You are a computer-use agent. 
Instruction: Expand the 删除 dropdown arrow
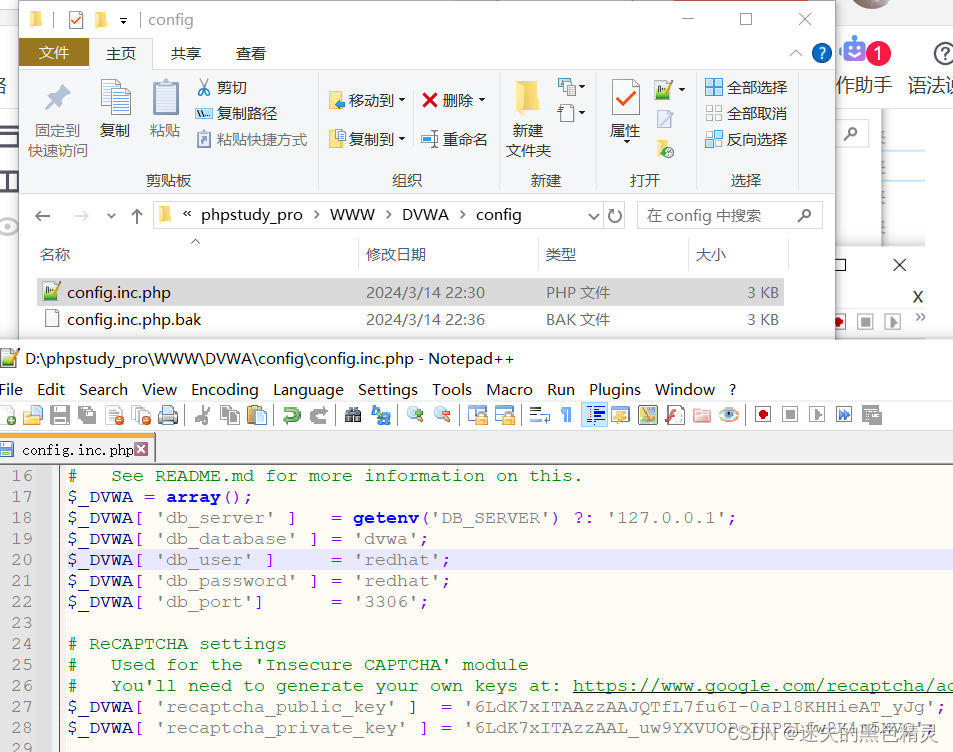[x=481, y=100]
